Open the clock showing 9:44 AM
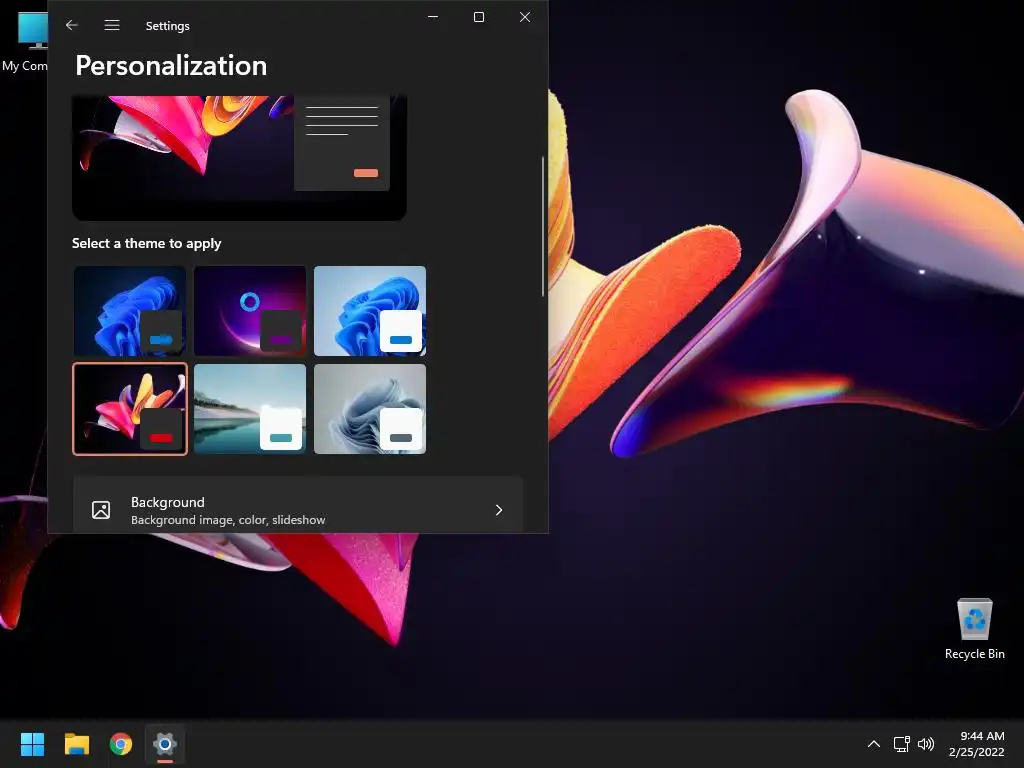 coord(977,744)
